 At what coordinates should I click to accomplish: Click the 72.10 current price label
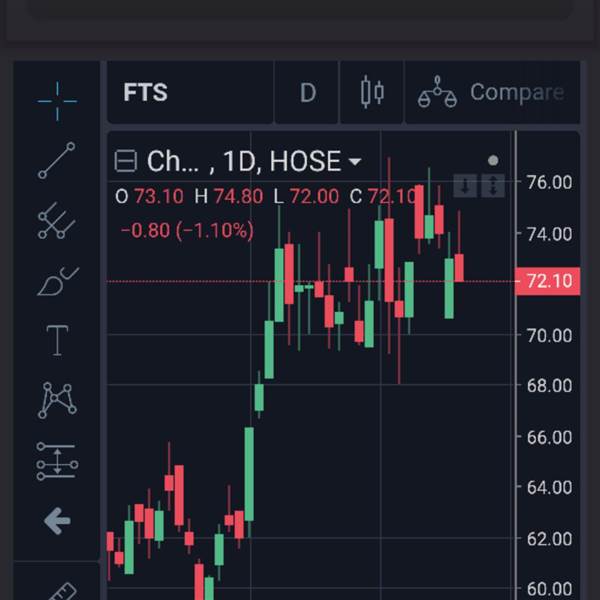[548, 281]
